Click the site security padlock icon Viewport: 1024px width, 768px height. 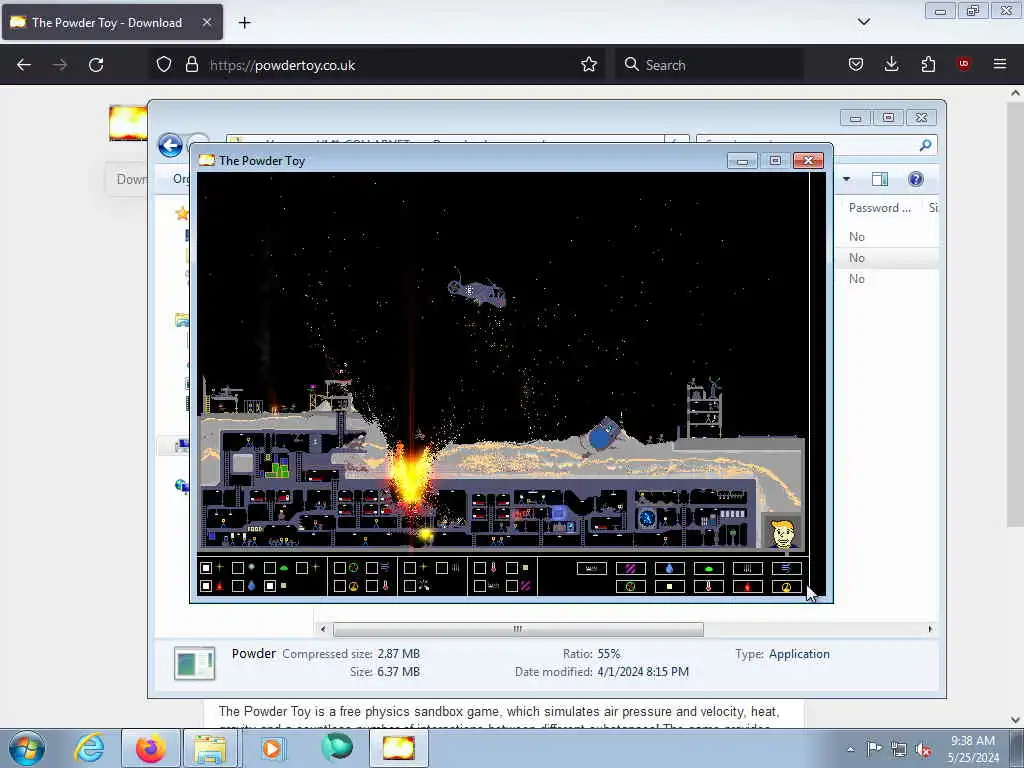(191, 65)
